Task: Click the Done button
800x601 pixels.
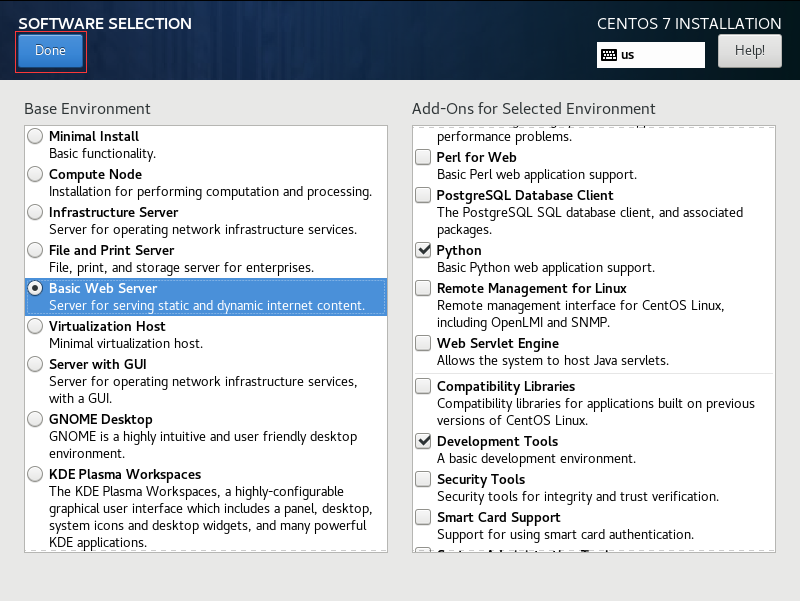Action: point(51,51)
